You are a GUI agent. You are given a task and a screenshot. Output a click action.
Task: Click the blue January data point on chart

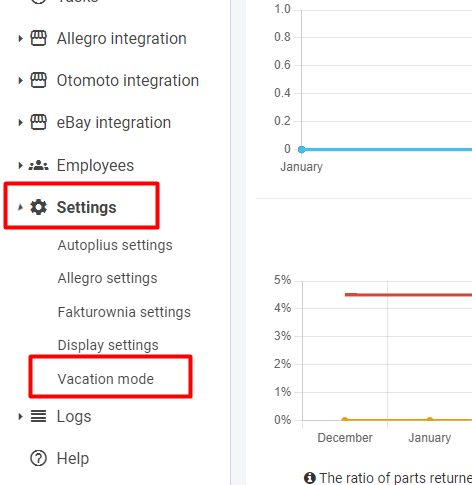coord(302,150)
